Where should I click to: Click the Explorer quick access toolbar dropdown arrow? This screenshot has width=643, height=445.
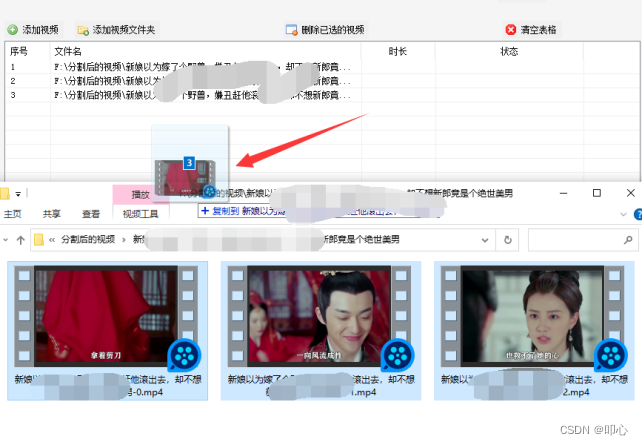point(18,194)
